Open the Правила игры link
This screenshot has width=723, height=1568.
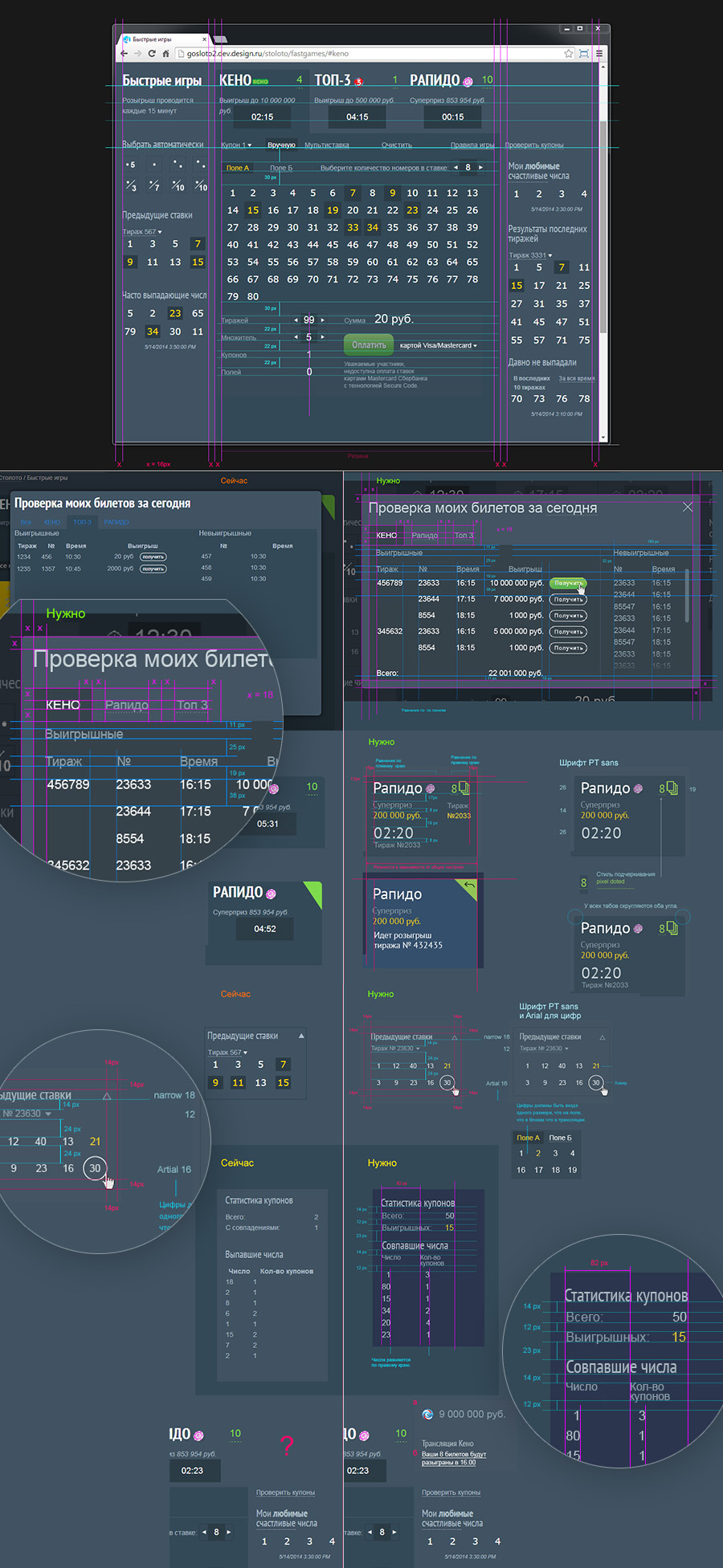472,145
